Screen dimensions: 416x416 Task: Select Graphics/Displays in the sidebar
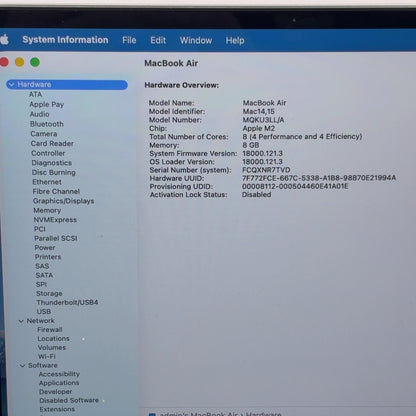[63, 201]
